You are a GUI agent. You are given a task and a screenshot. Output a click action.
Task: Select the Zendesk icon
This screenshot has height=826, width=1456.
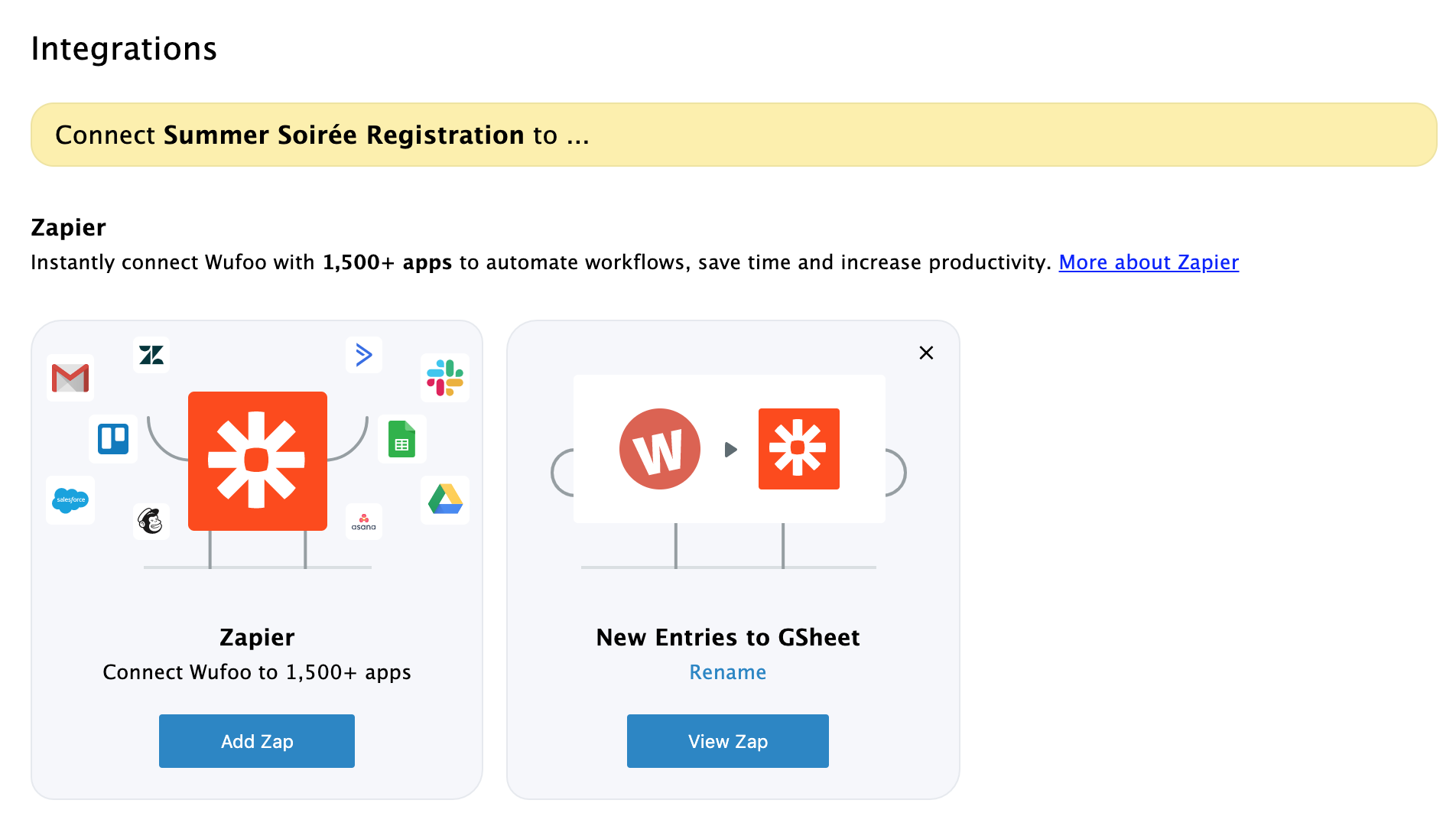click(x=151, y=356)
